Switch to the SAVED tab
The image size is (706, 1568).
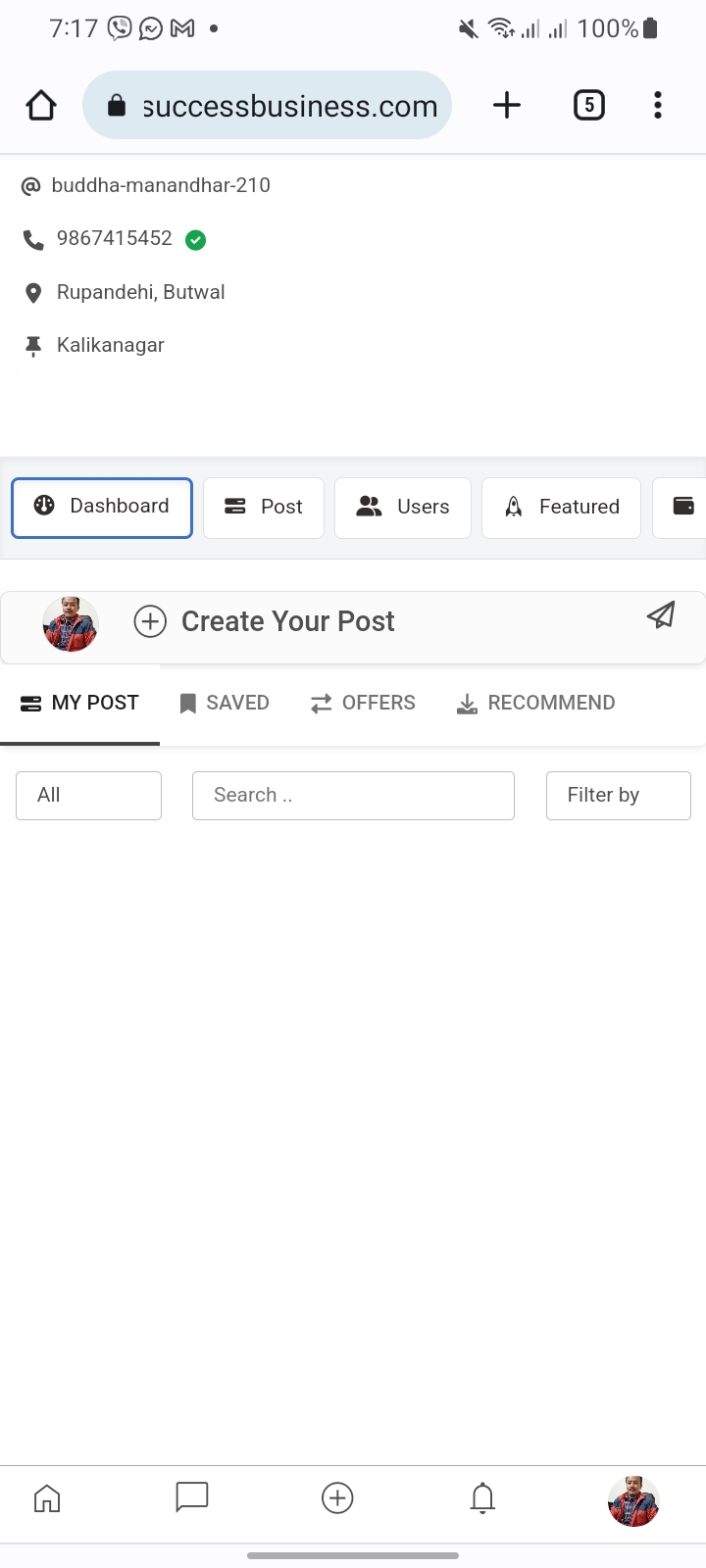pos(225,703)
